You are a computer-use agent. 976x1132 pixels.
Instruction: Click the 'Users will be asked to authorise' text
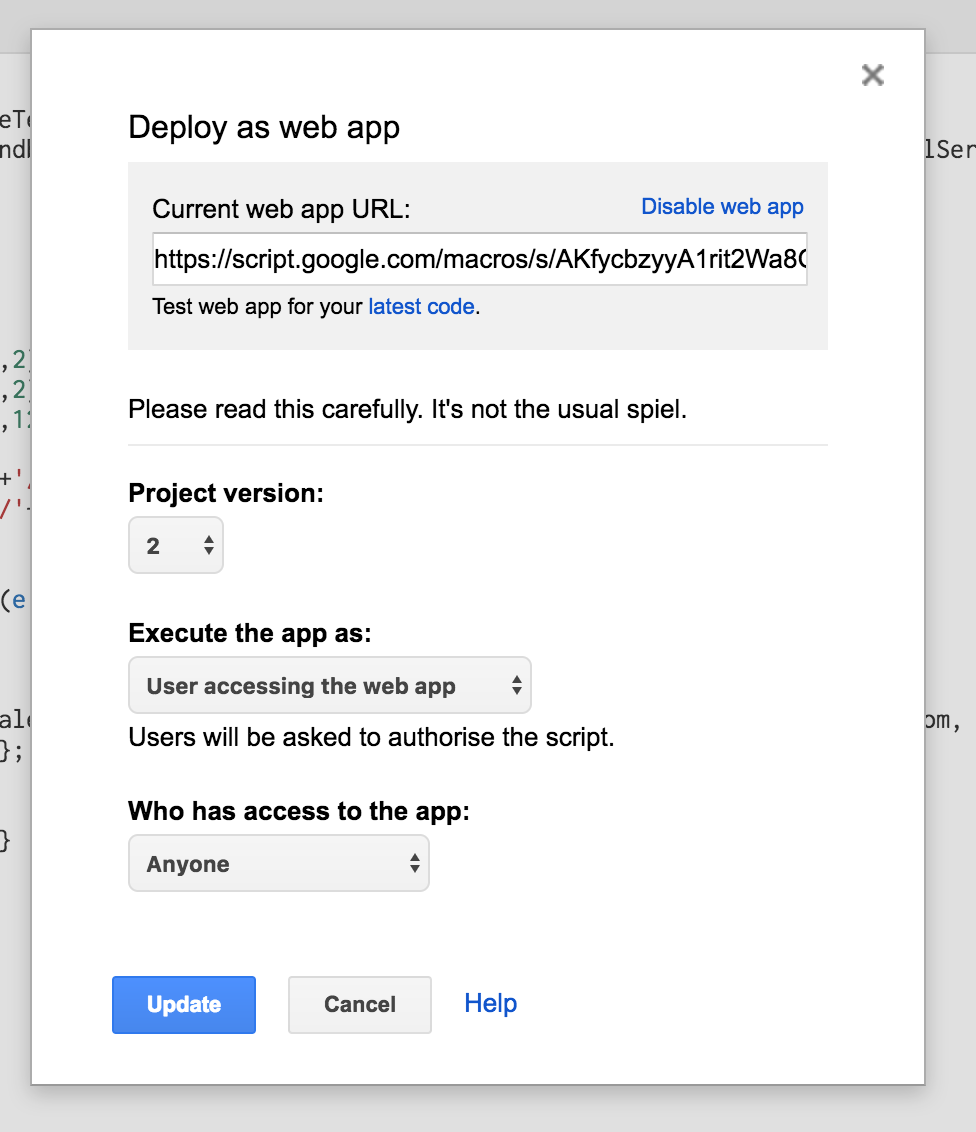click(x=371, y=738)
